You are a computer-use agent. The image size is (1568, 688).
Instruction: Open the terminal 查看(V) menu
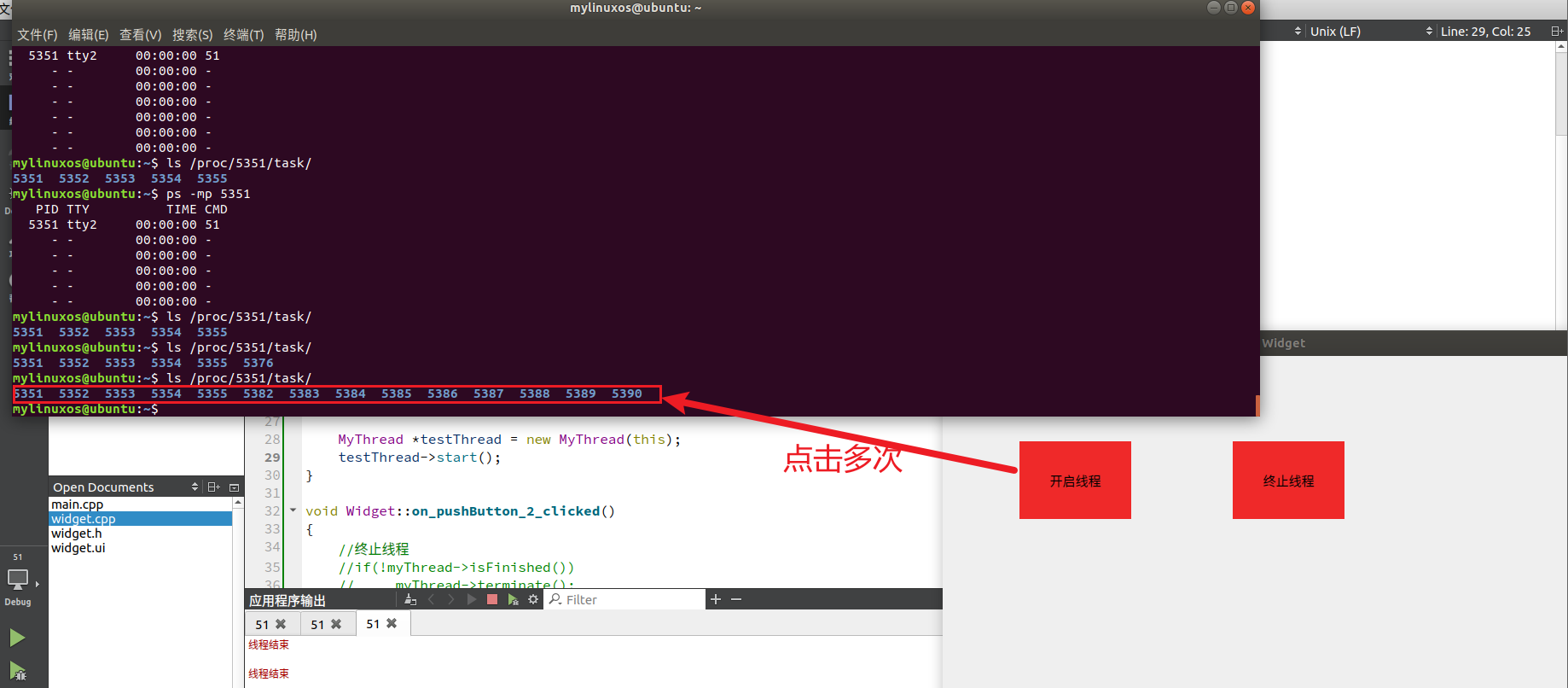pos(141,35)
